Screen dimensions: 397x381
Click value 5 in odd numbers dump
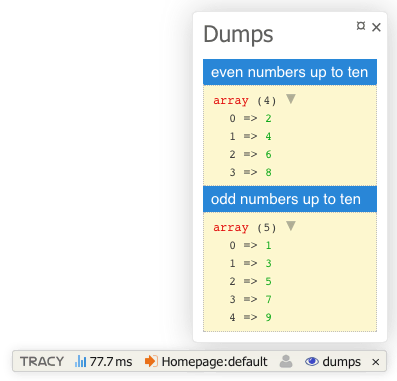[x=268, y=281]
